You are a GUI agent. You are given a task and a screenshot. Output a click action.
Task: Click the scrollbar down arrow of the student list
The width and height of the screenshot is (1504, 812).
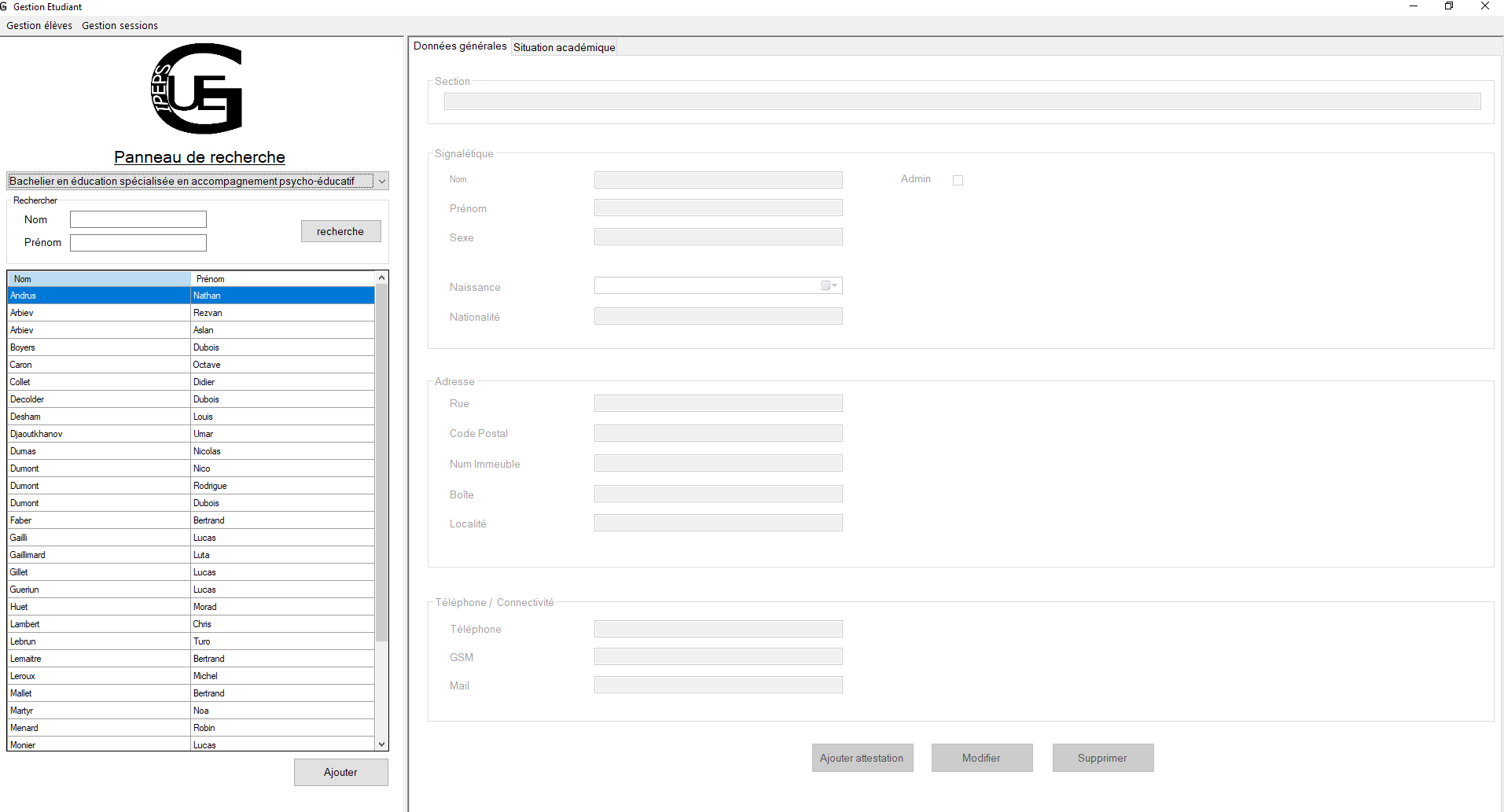pos(381,744)
